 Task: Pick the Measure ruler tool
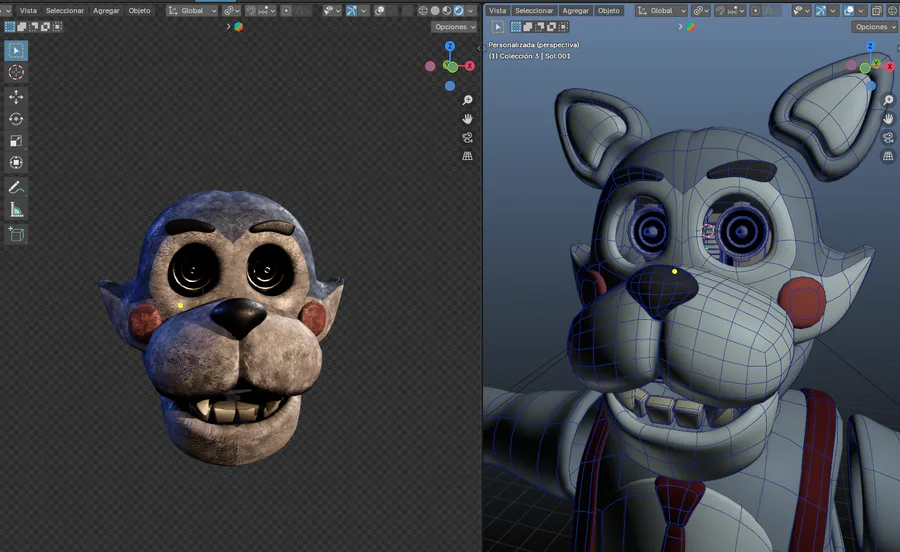click(16, 210)
